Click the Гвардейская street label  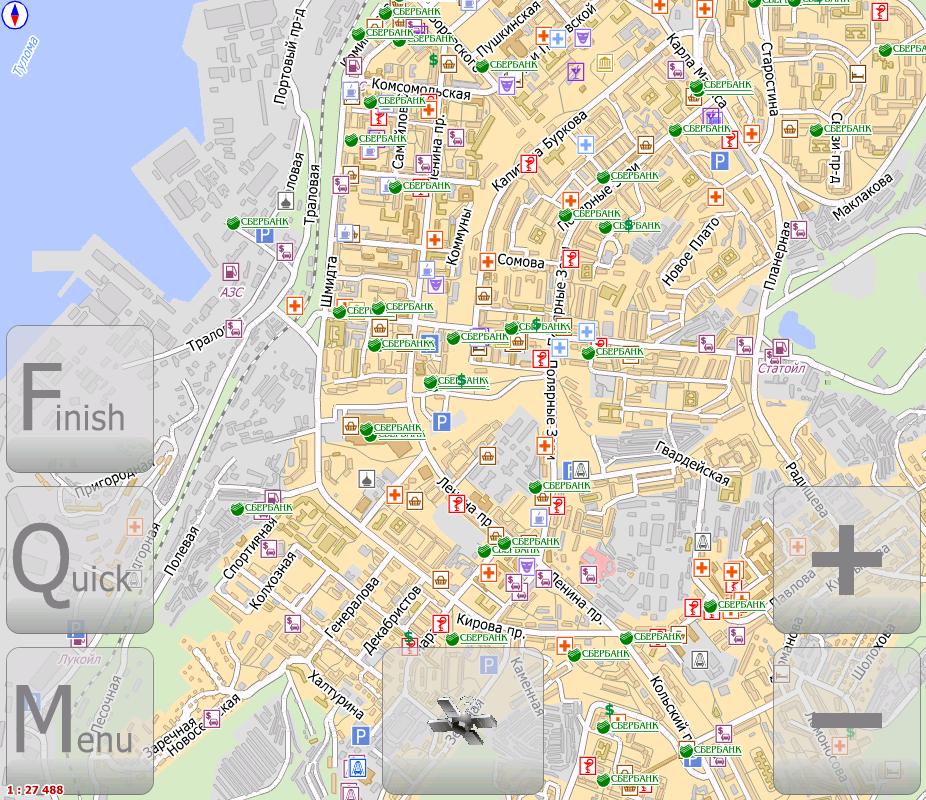694,462
